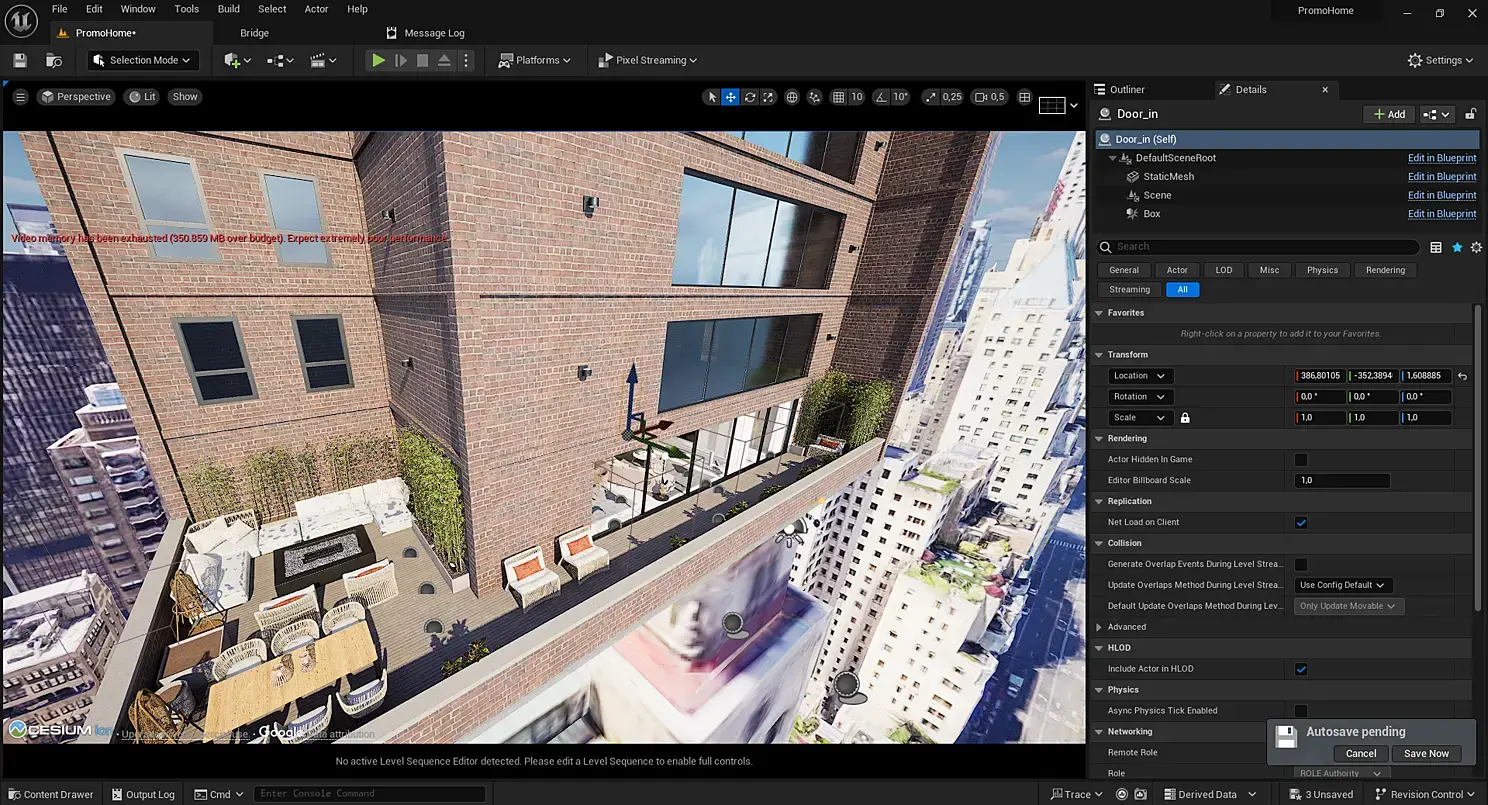This screenshot has width=1488, height=805.
Task: Click Save Now in autosave popup
Action: pos(1426,753)
